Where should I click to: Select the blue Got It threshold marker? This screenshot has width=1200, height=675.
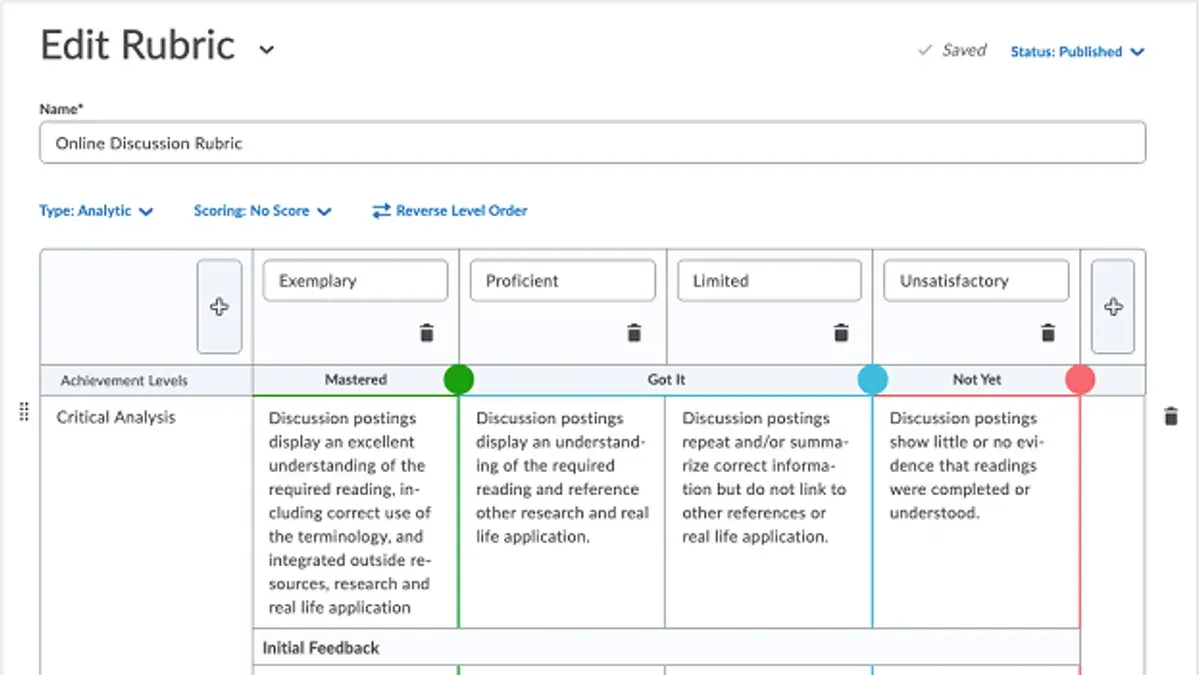(873, 380)
